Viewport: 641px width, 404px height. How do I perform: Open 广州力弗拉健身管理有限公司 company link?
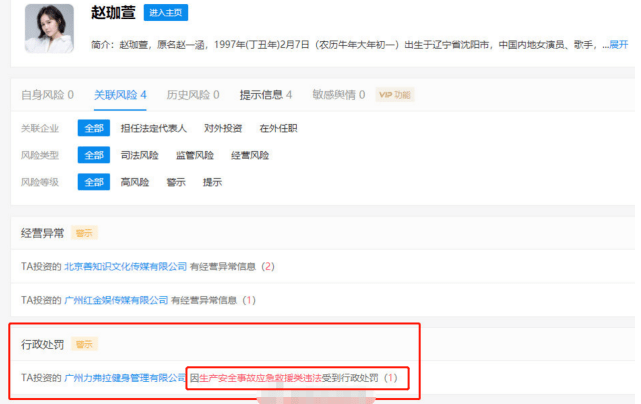click(126, 378)
